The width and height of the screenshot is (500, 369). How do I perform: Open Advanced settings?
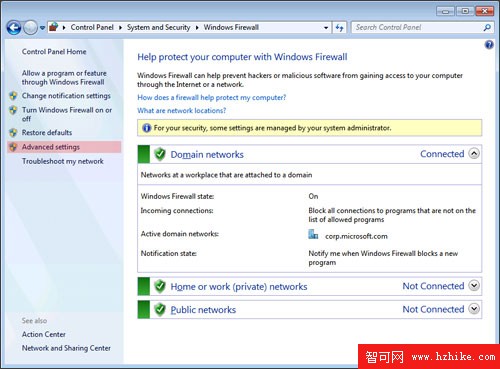[51, 147]
